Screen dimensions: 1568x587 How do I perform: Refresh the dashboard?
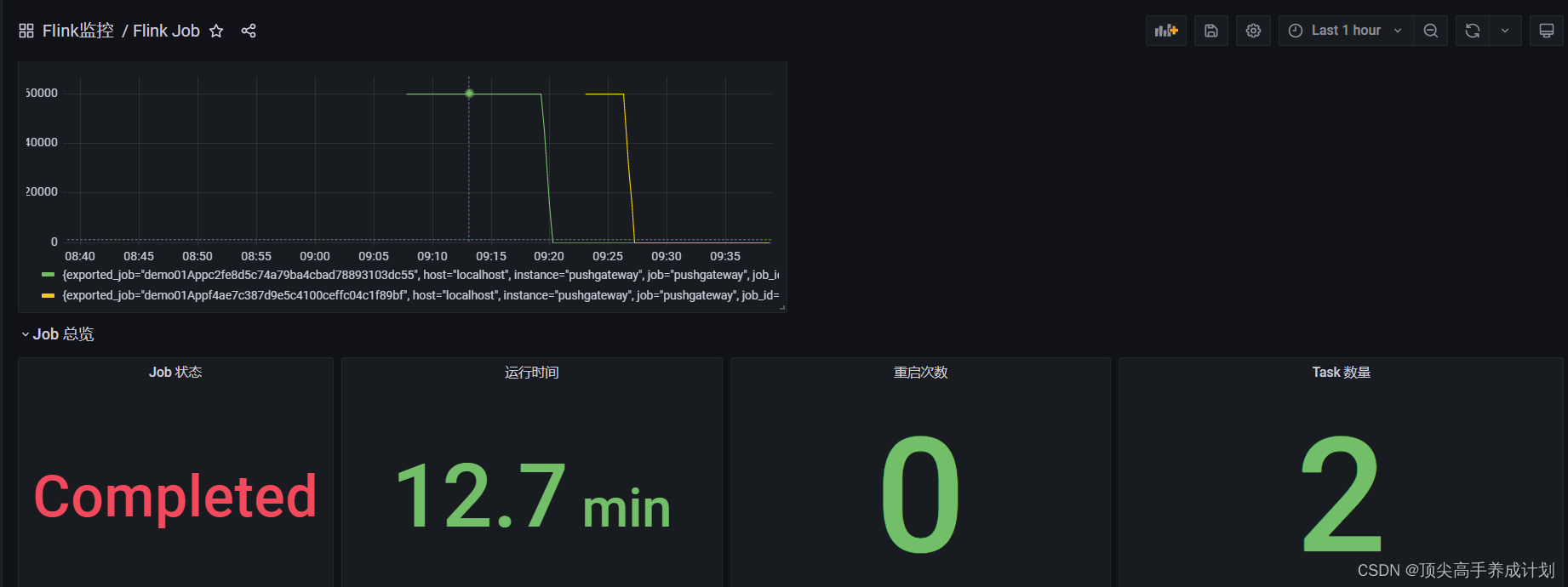[x=1473, y=31]
